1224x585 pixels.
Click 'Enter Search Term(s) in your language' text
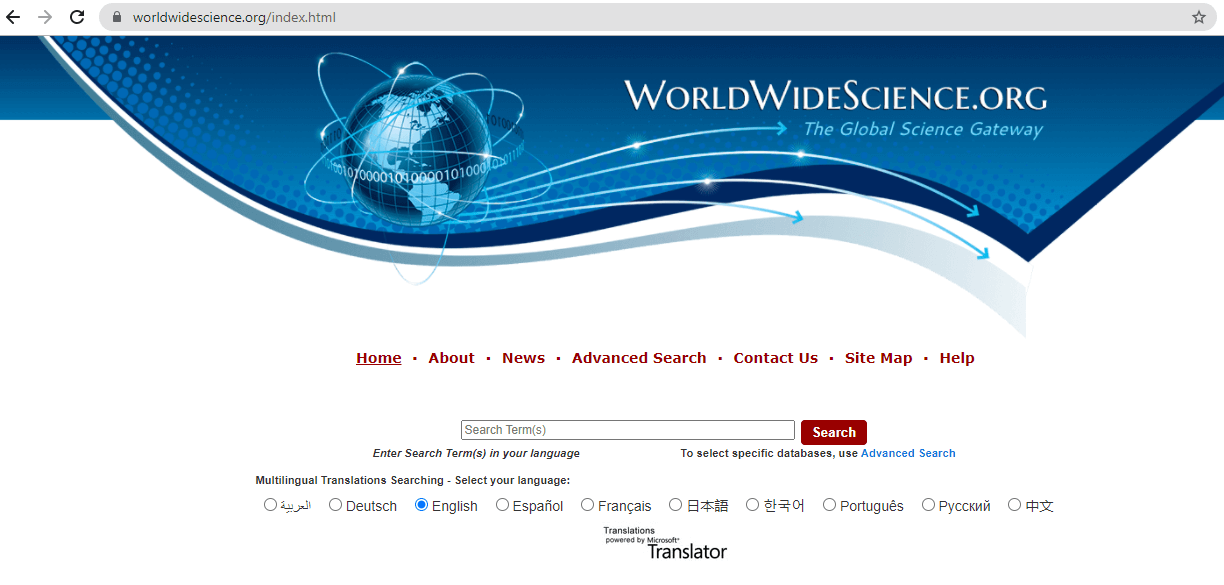point(476,453)
